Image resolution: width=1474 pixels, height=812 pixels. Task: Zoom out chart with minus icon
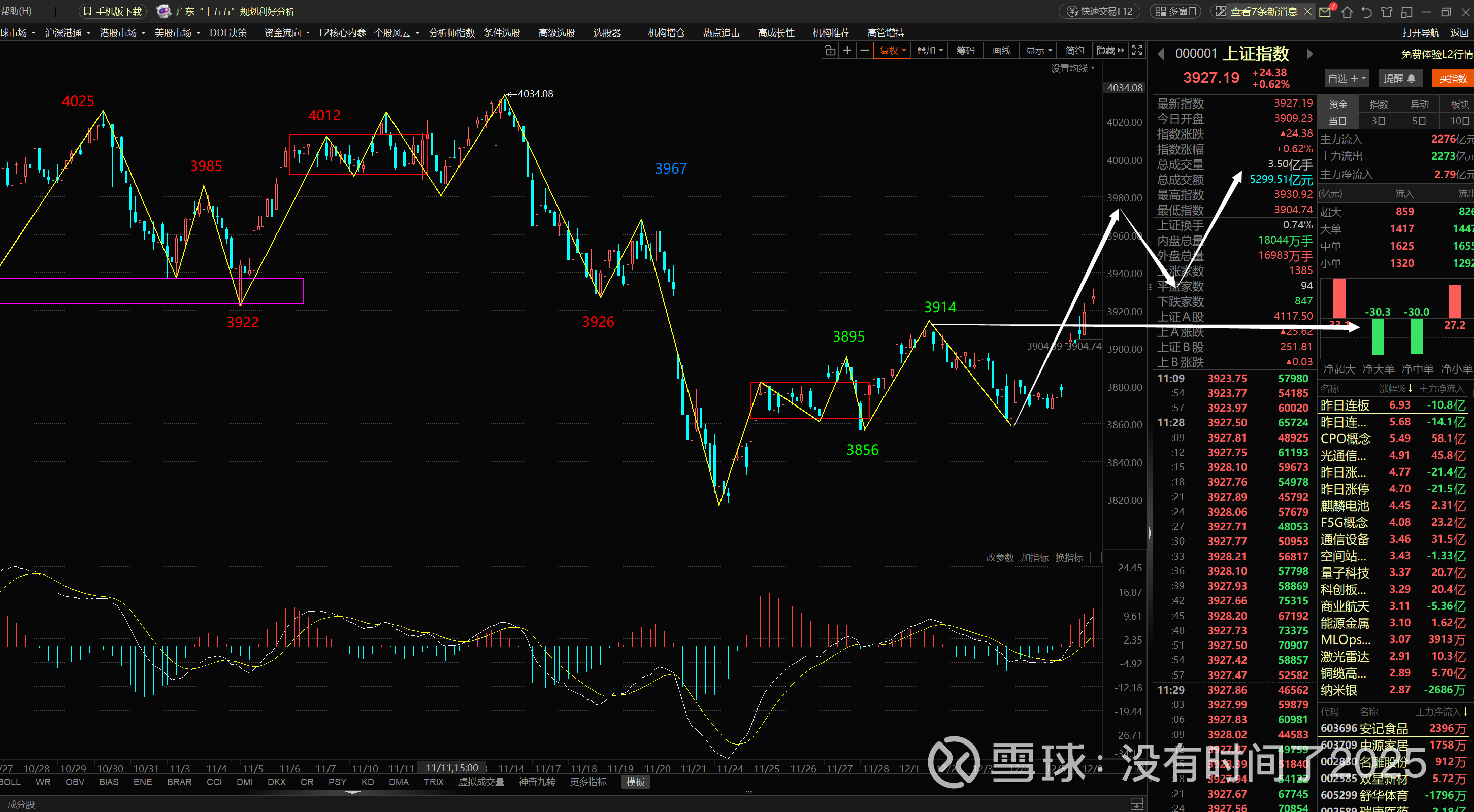pos(865,50)
